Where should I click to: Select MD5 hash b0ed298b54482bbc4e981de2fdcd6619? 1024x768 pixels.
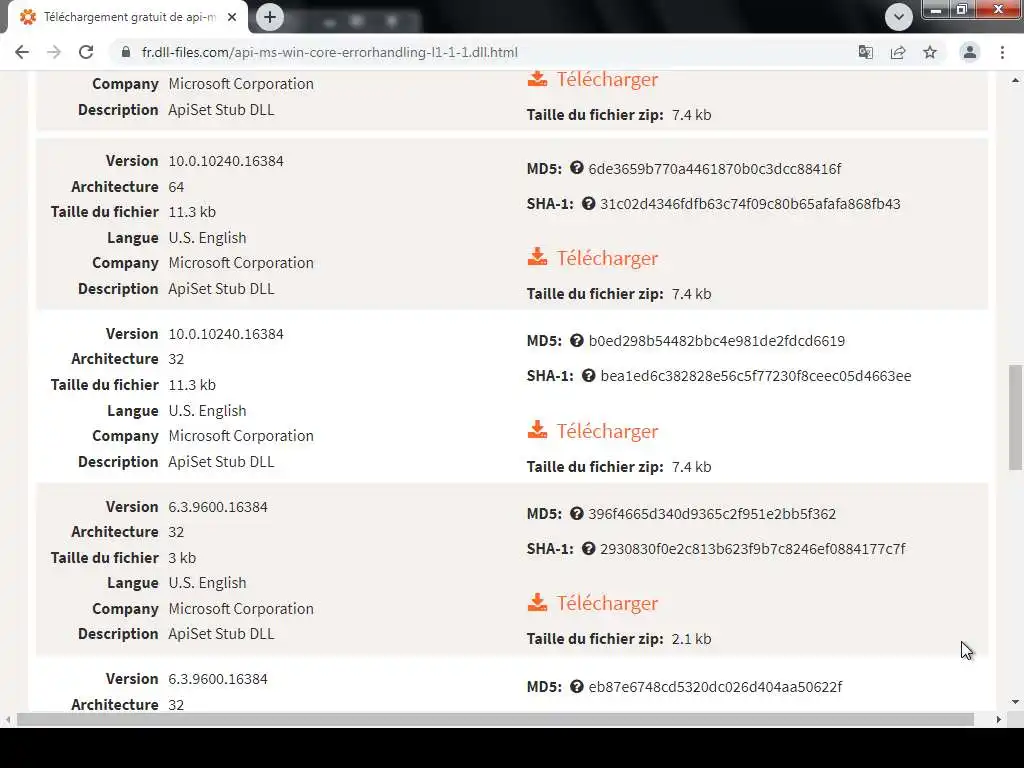point(716,341)
